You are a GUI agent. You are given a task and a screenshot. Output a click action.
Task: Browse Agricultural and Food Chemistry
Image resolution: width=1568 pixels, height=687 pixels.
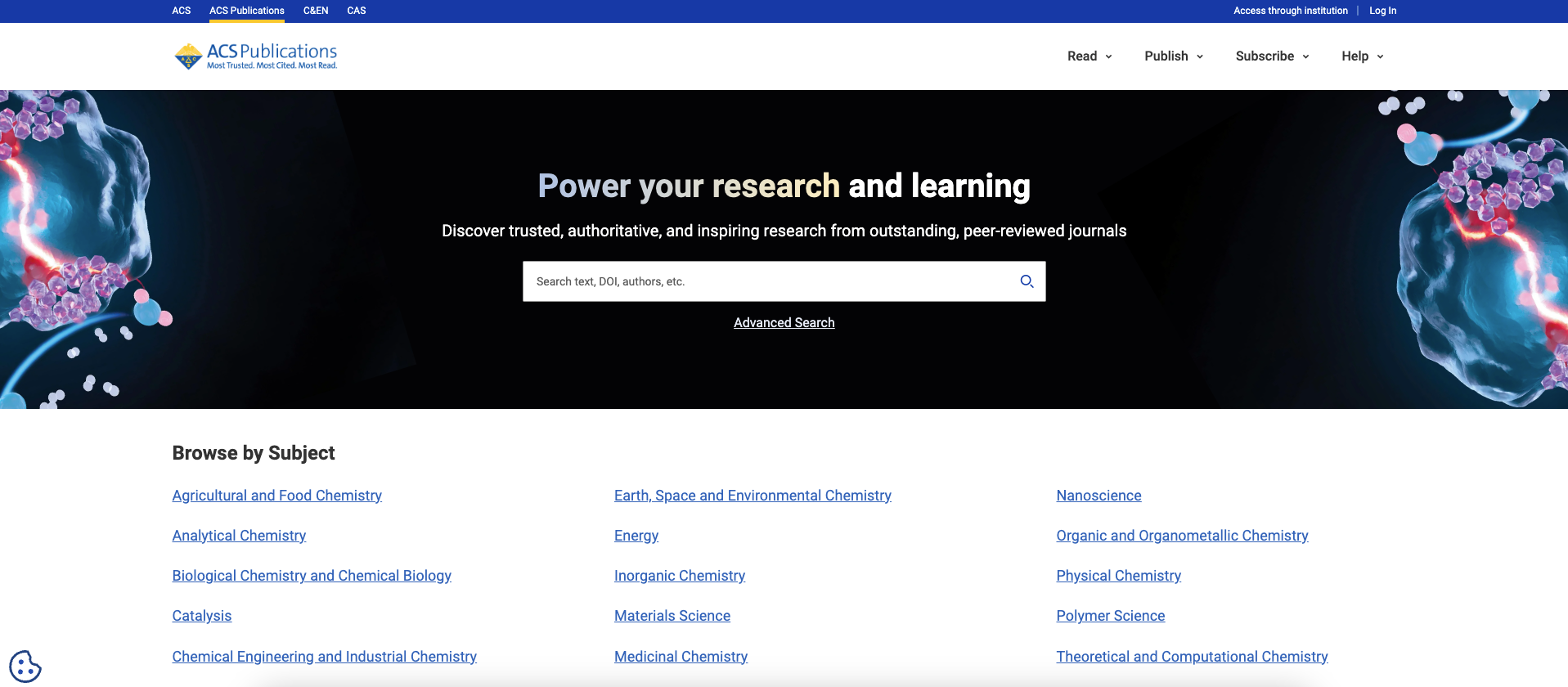277,496
